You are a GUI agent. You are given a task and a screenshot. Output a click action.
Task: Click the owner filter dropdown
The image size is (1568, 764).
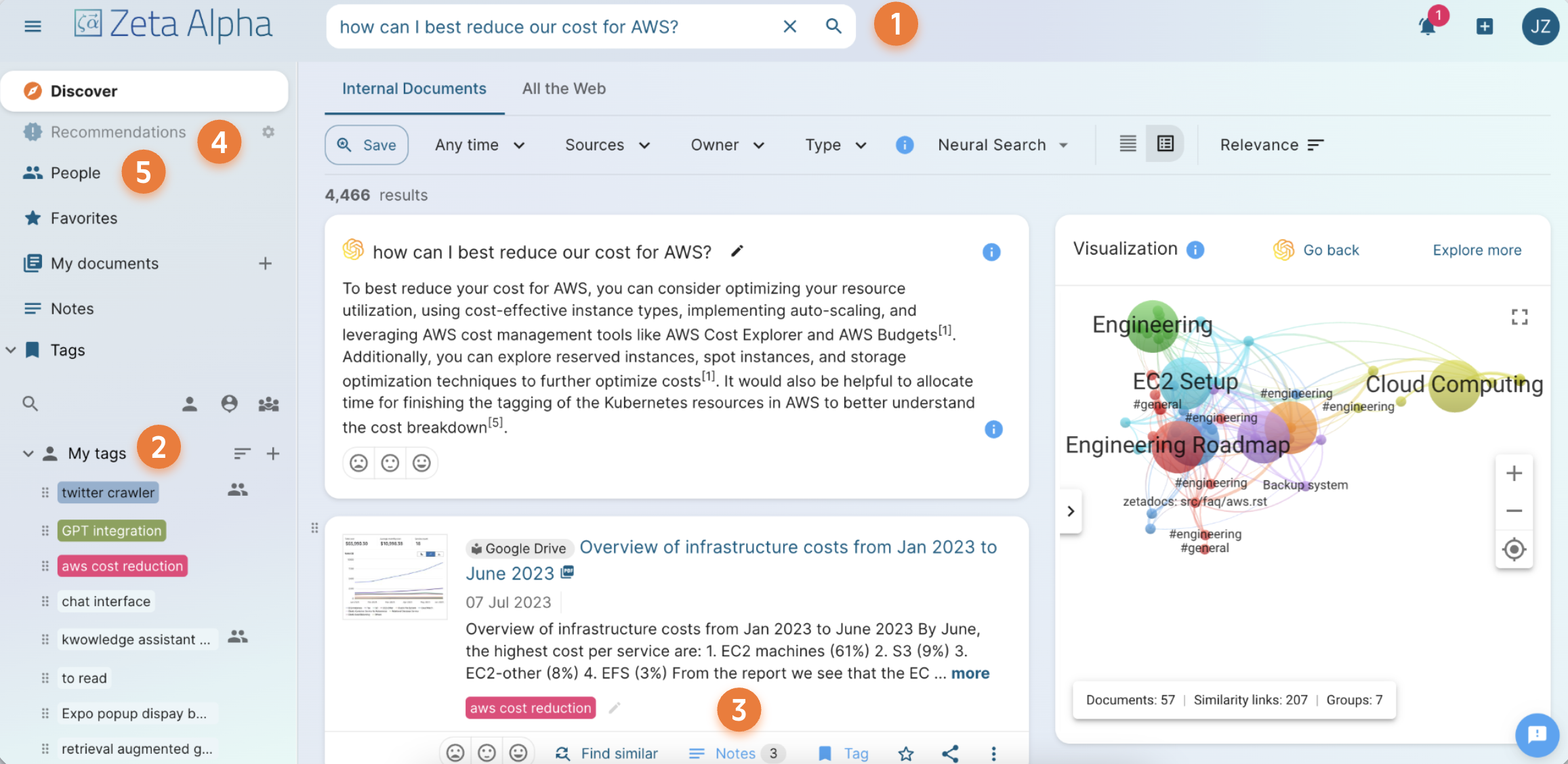[x=724, y=143]
